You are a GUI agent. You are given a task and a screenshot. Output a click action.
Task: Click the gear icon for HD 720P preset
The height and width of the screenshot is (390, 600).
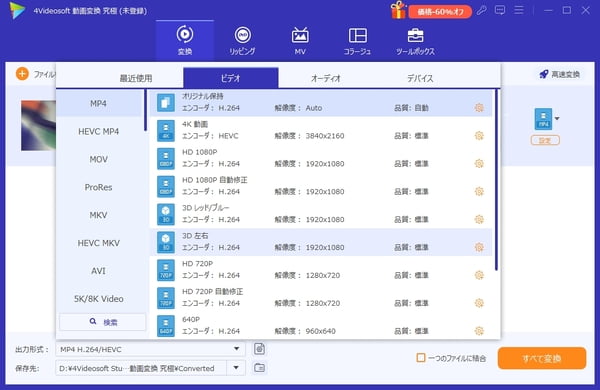coord(479,275)
